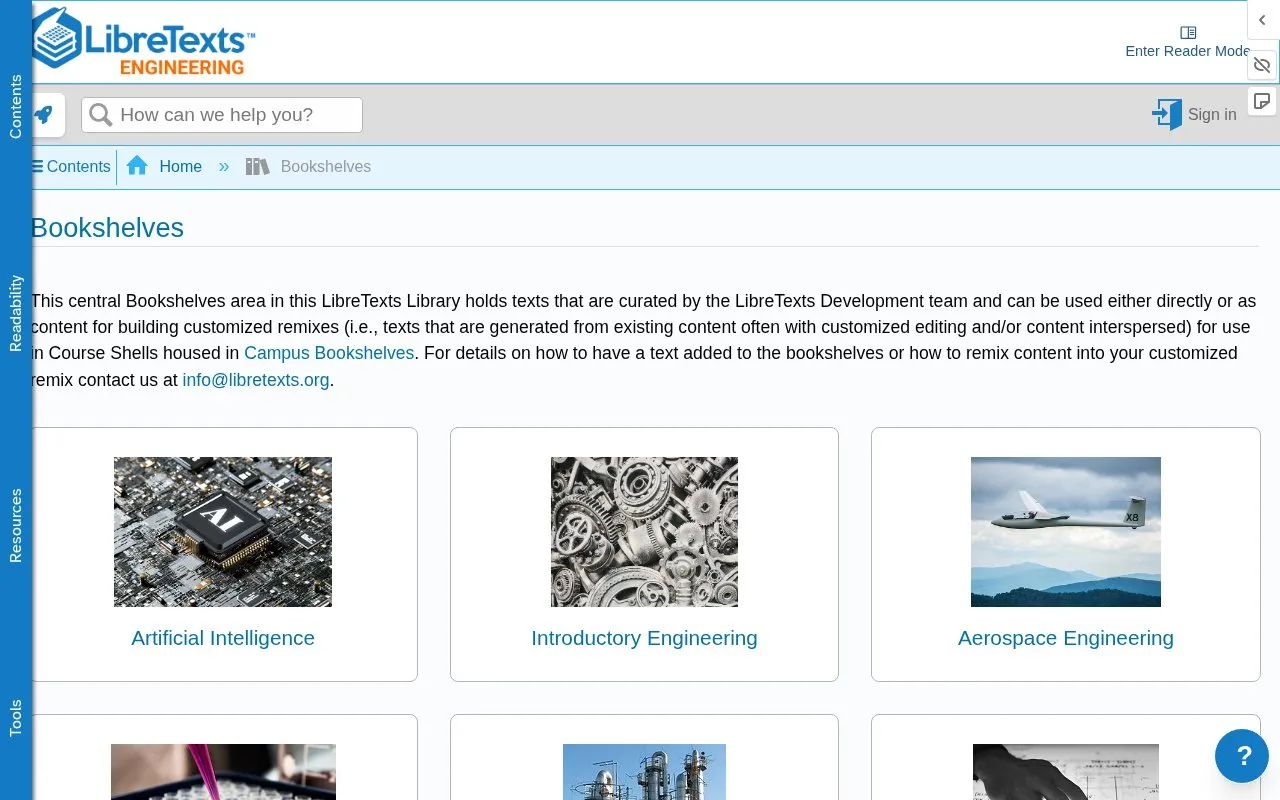Viewport: 1280px width, 800px height.
Task: Click the LibreTexts Engineering logo
Action: click(x=143, y=42)
